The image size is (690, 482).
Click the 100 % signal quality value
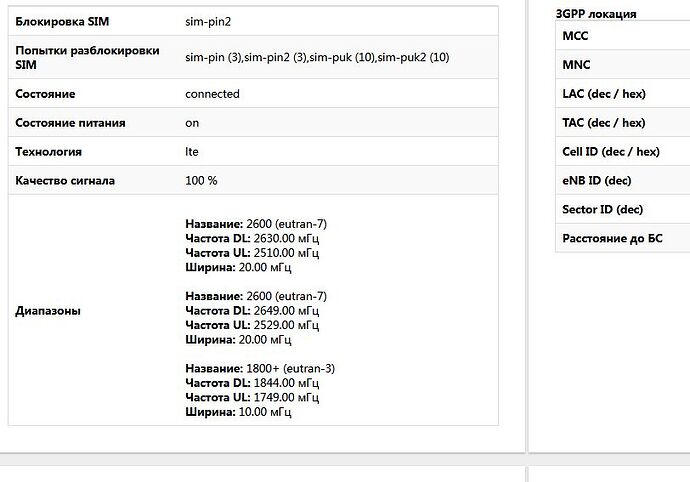(201, 181)
